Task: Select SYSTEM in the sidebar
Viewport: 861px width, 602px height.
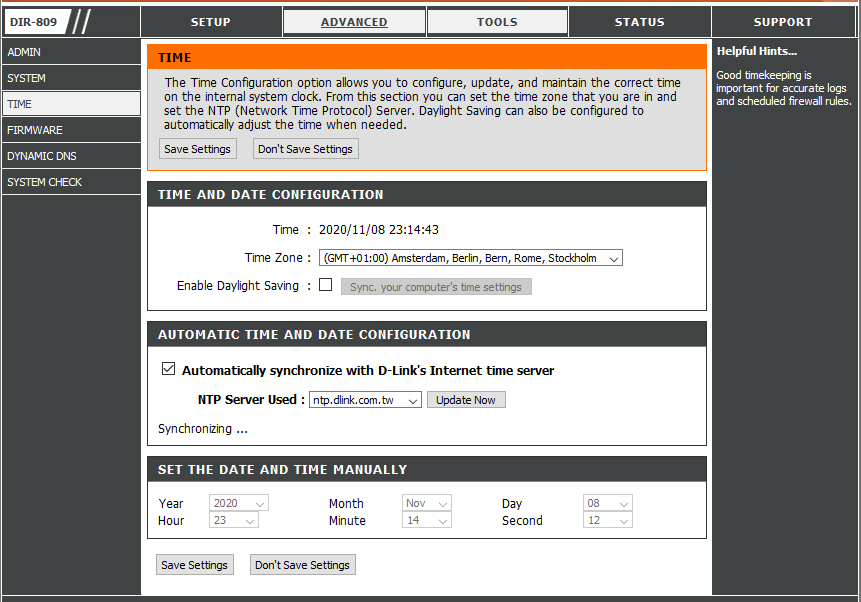Action: [x=71, y=78]
